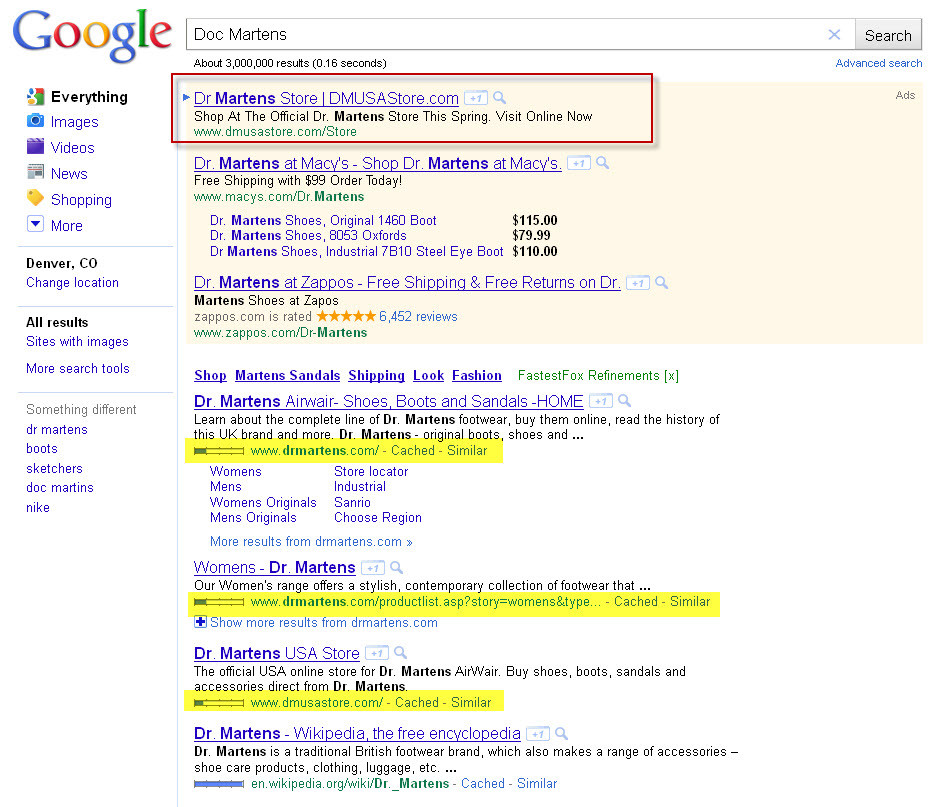Click More results from drmartens.com
The image size is (928, 807).
pos(311,542)
